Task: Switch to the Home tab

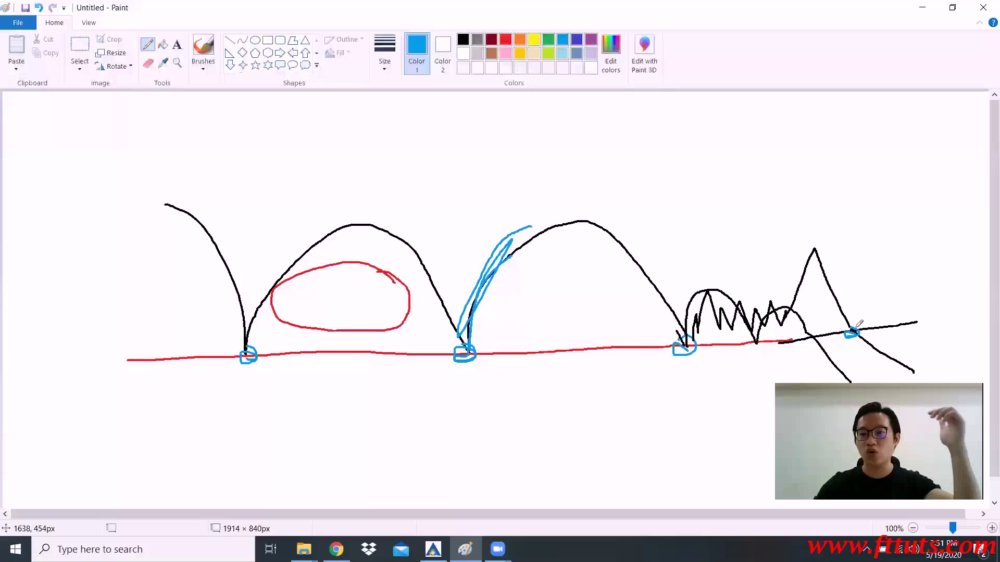Action: click(54, 22)
